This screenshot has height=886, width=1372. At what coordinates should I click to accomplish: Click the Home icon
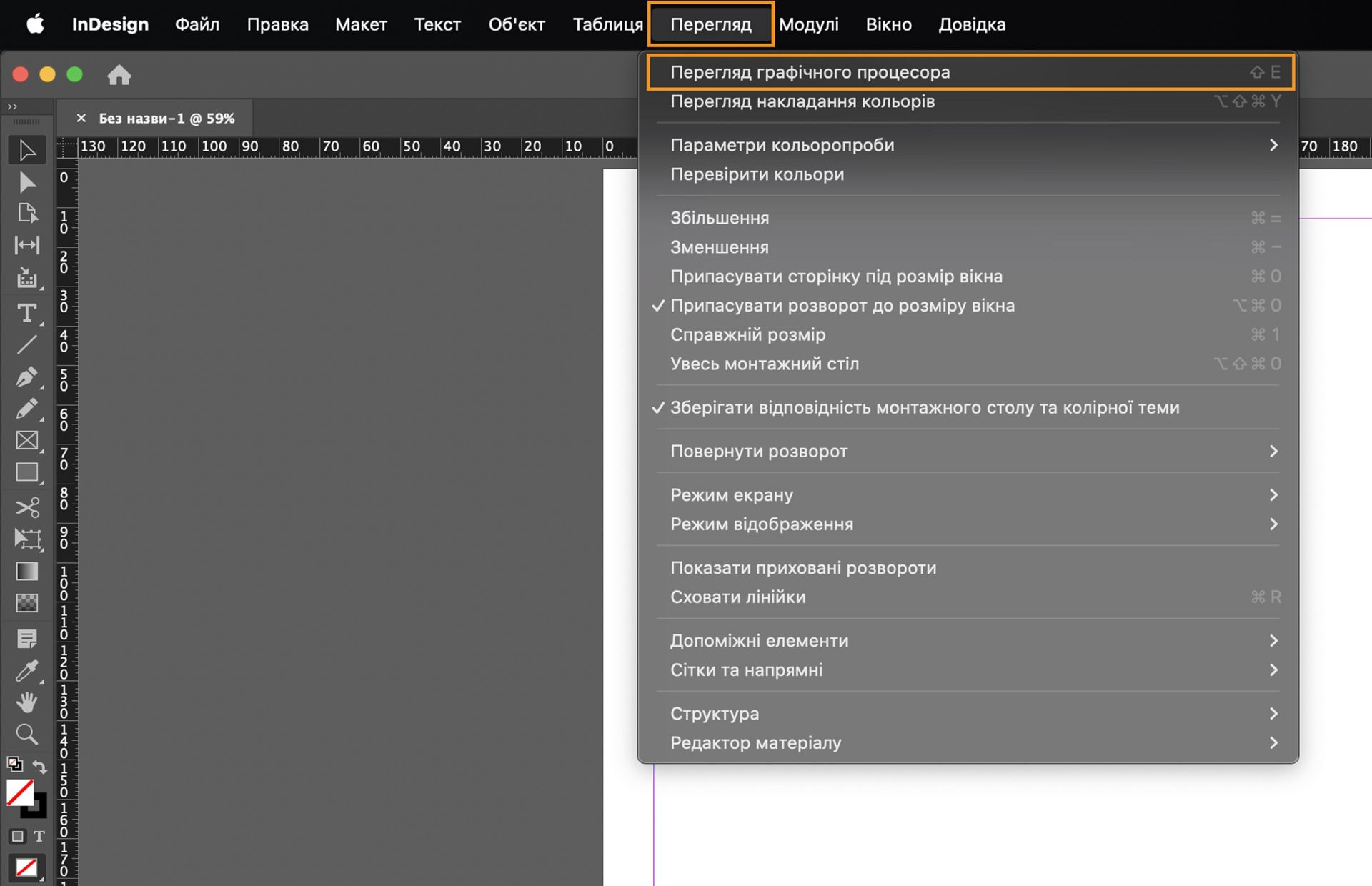point(119,75)
